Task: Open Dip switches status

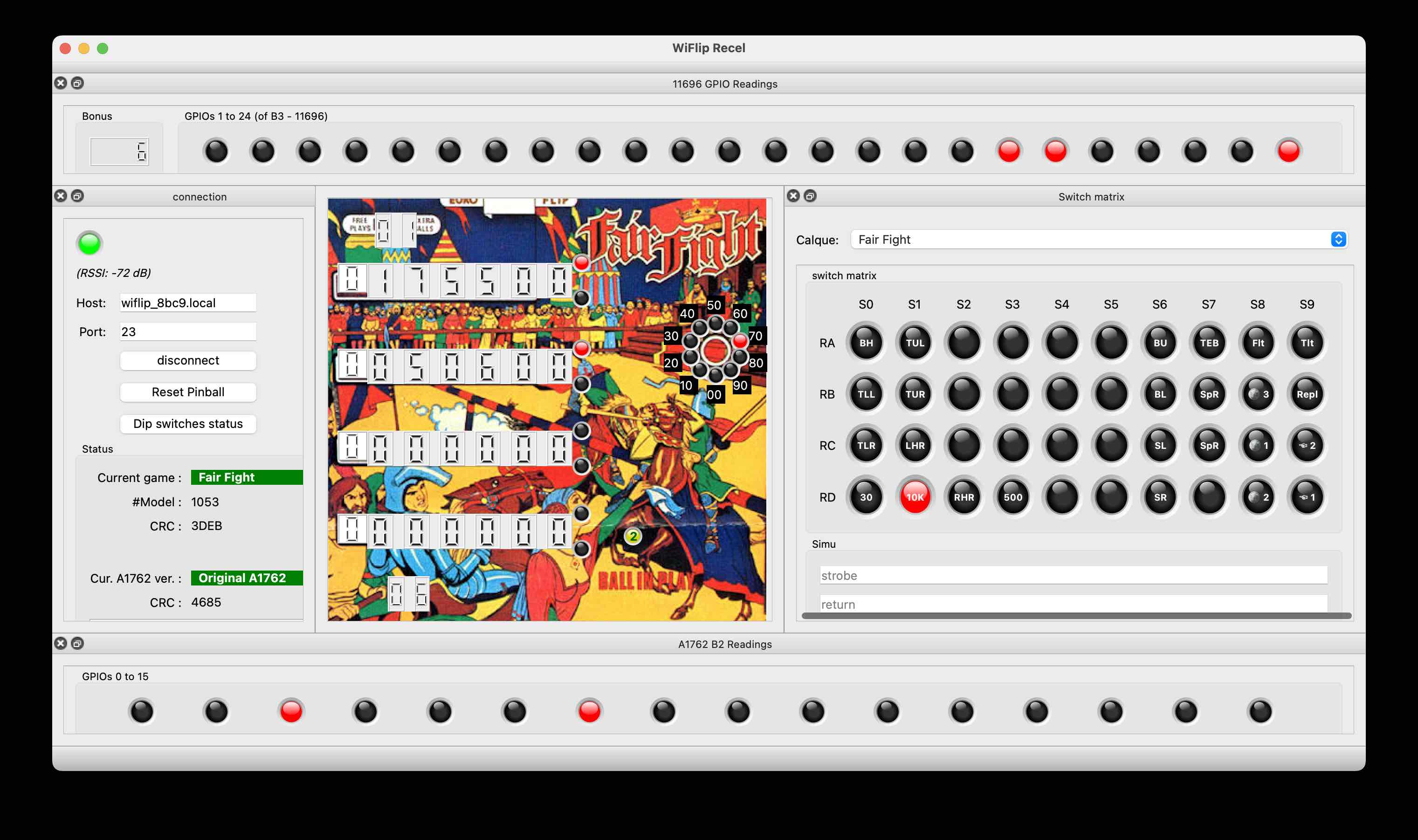Action: [x=188, y=424]
